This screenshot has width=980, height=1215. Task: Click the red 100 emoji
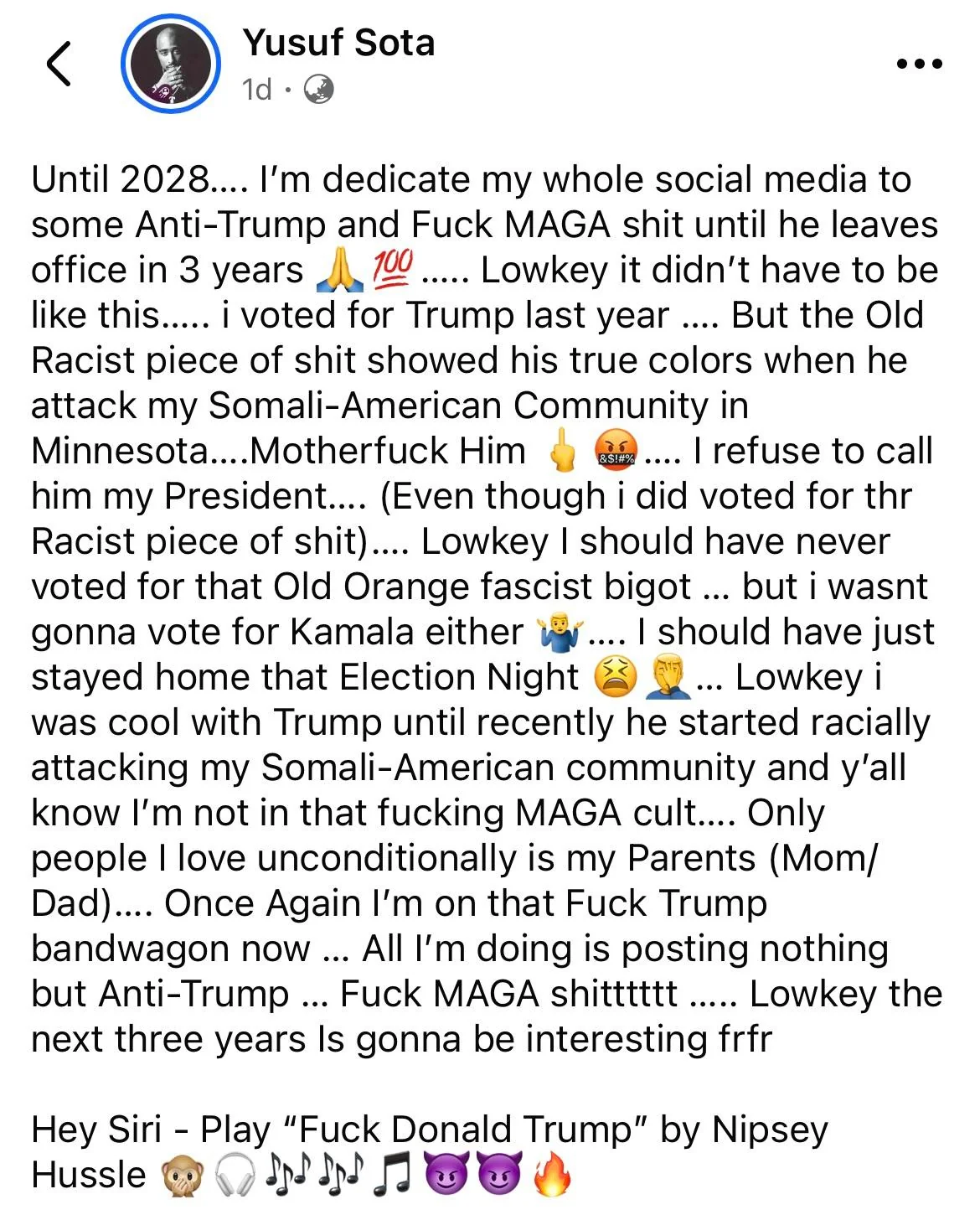(392, 269)
